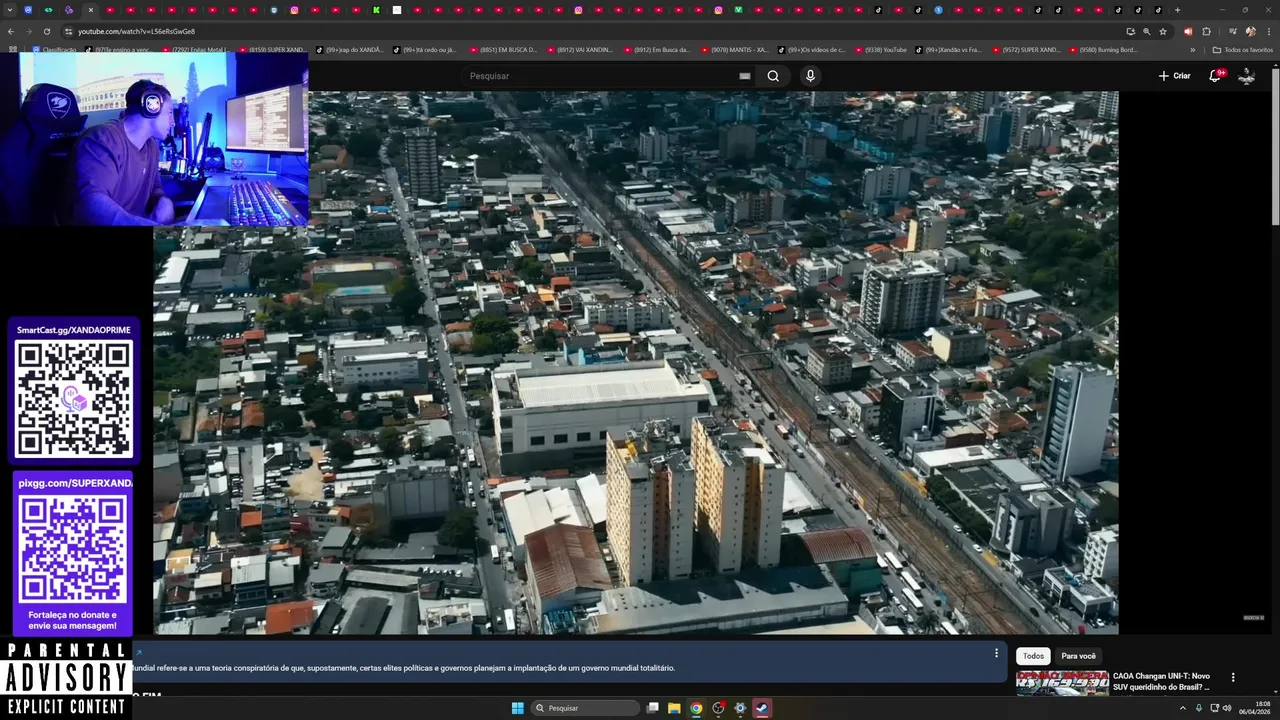Click the Windows taskbar Pesquisar box
Image resolution: width=1280 pixels, height=720 pixels.
584,708
